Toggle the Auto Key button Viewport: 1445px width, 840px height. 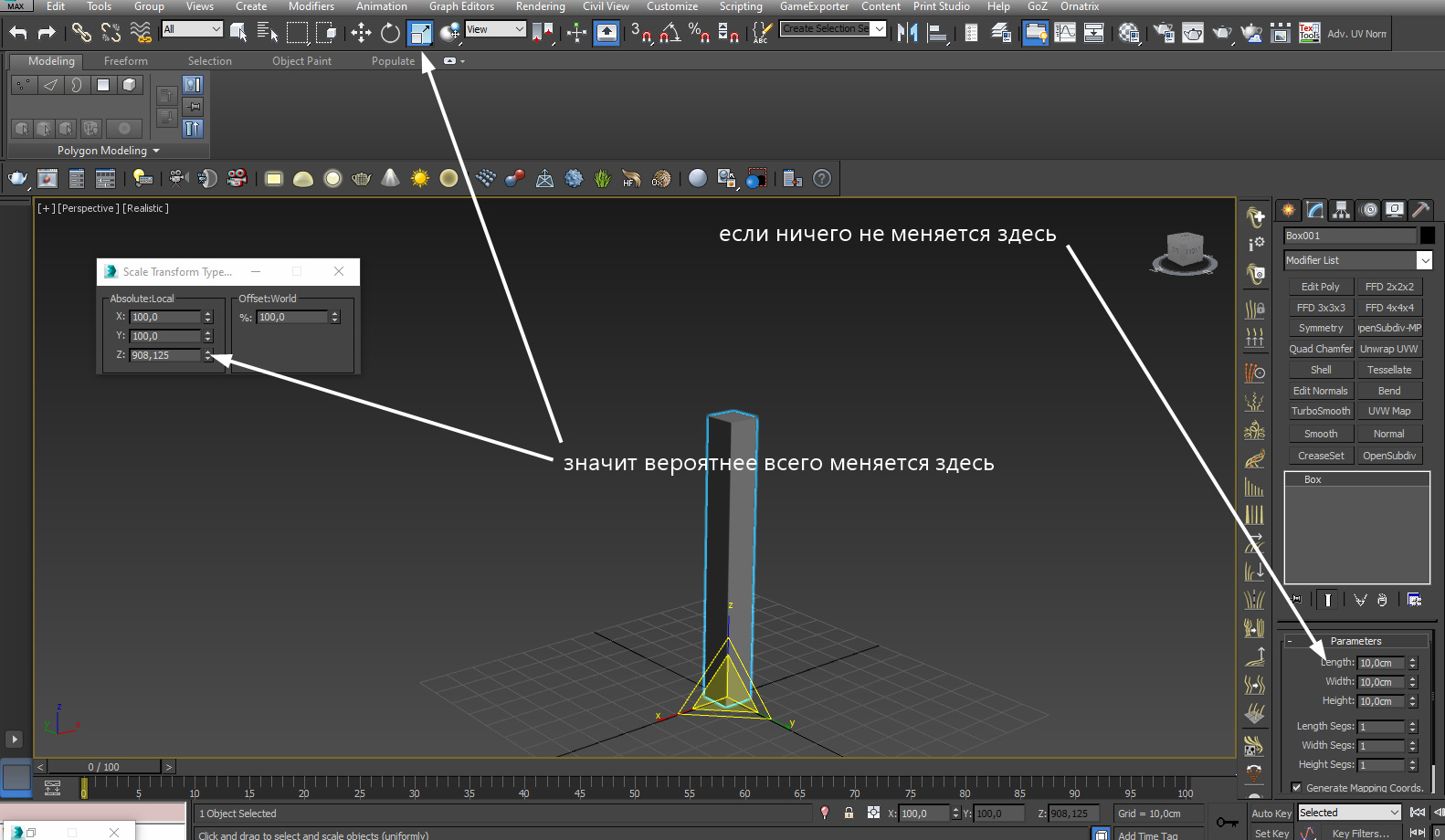pos(1271,813)
